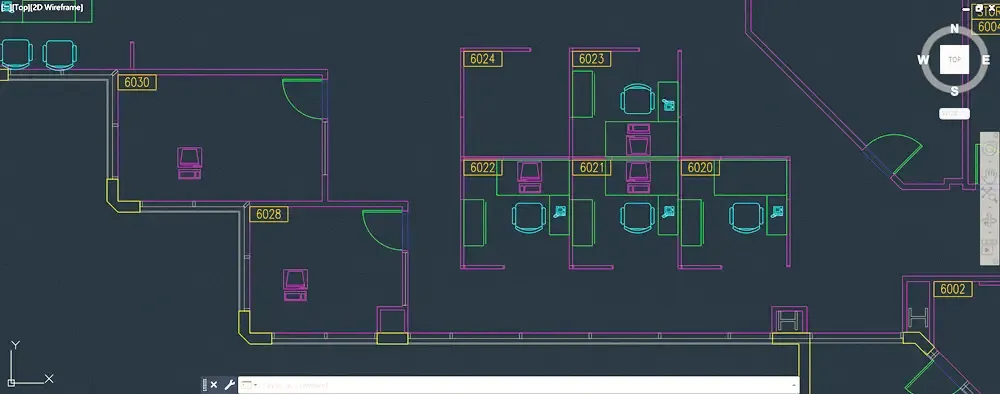Select the chair in cubicle 6020

747,217
